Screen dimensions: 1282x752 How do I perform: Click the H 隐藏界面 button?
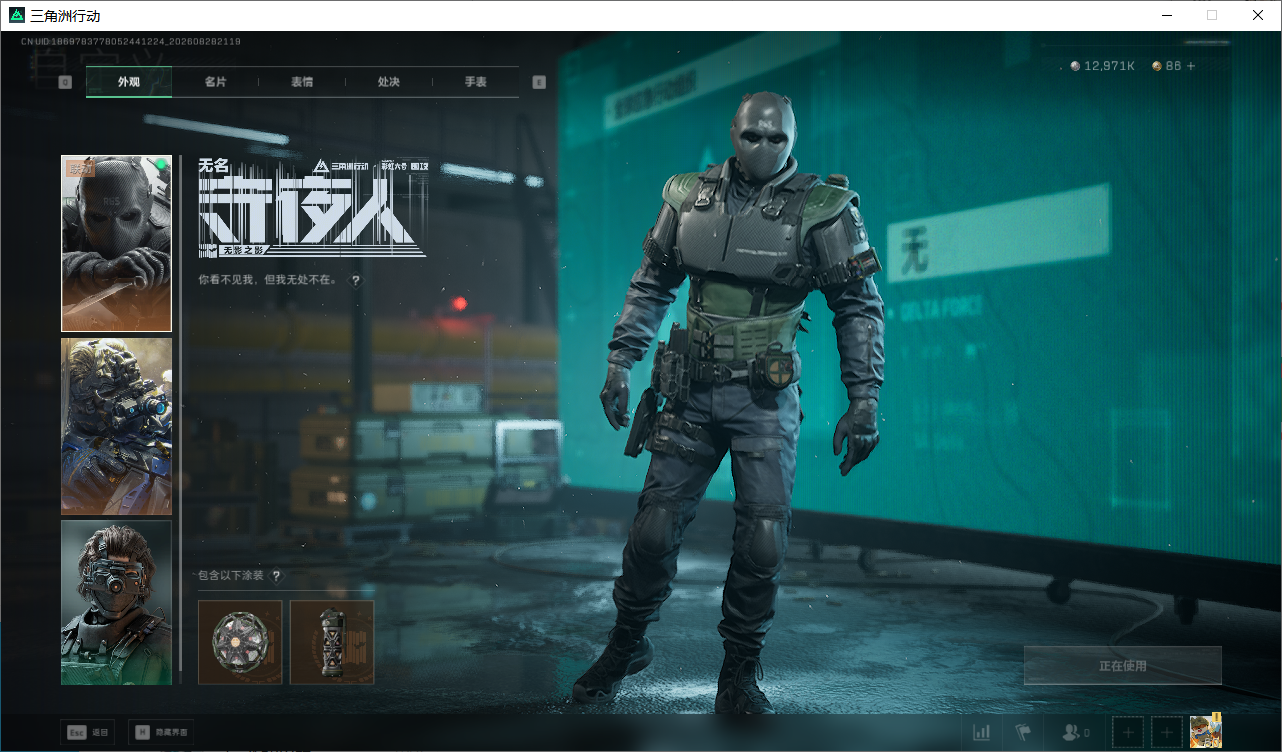coord(161,733)
